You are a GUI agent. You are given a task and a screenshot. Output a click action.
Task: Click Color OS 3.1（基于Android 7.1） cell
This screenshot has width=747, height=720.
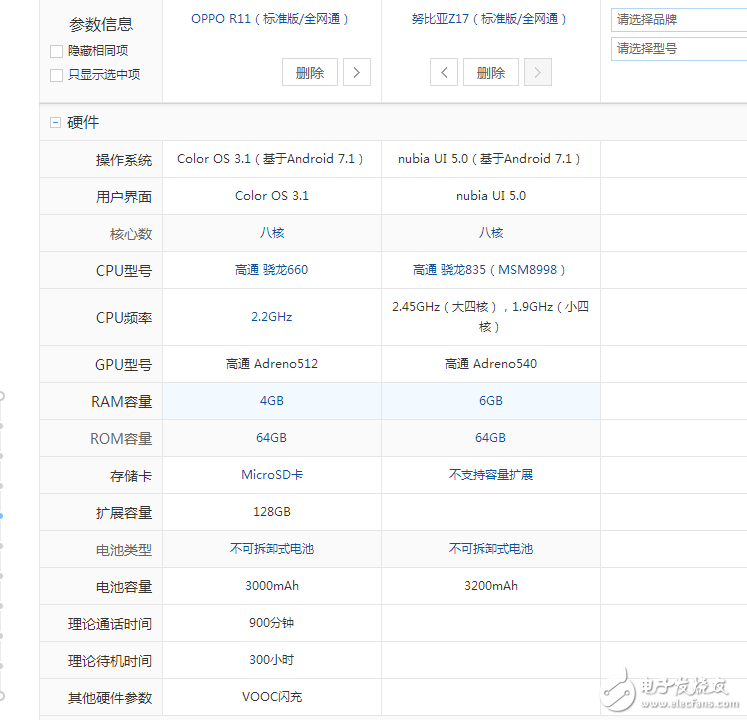point(270,159)
